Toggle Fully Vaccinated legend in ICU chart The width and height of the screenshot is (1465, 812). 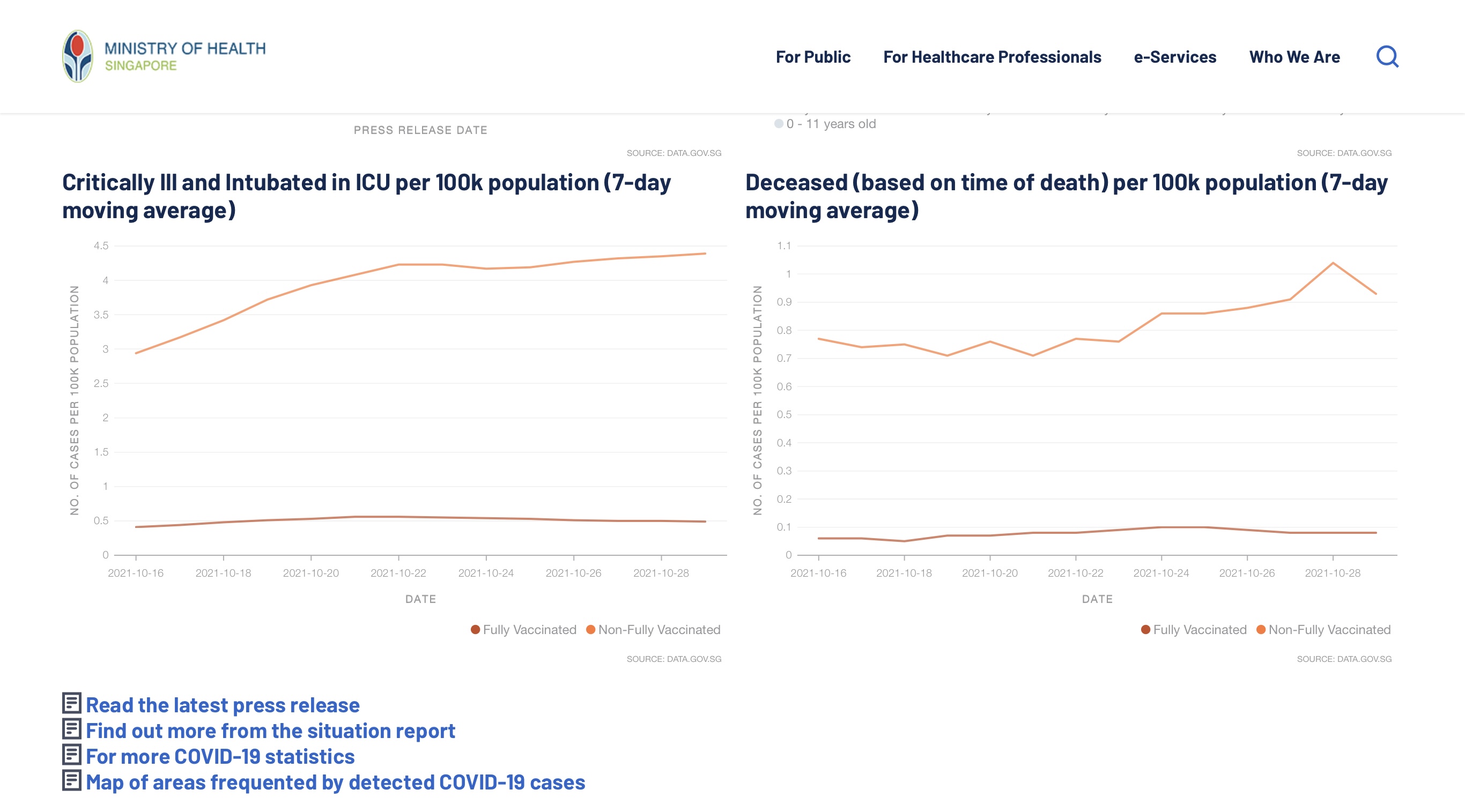524,629
